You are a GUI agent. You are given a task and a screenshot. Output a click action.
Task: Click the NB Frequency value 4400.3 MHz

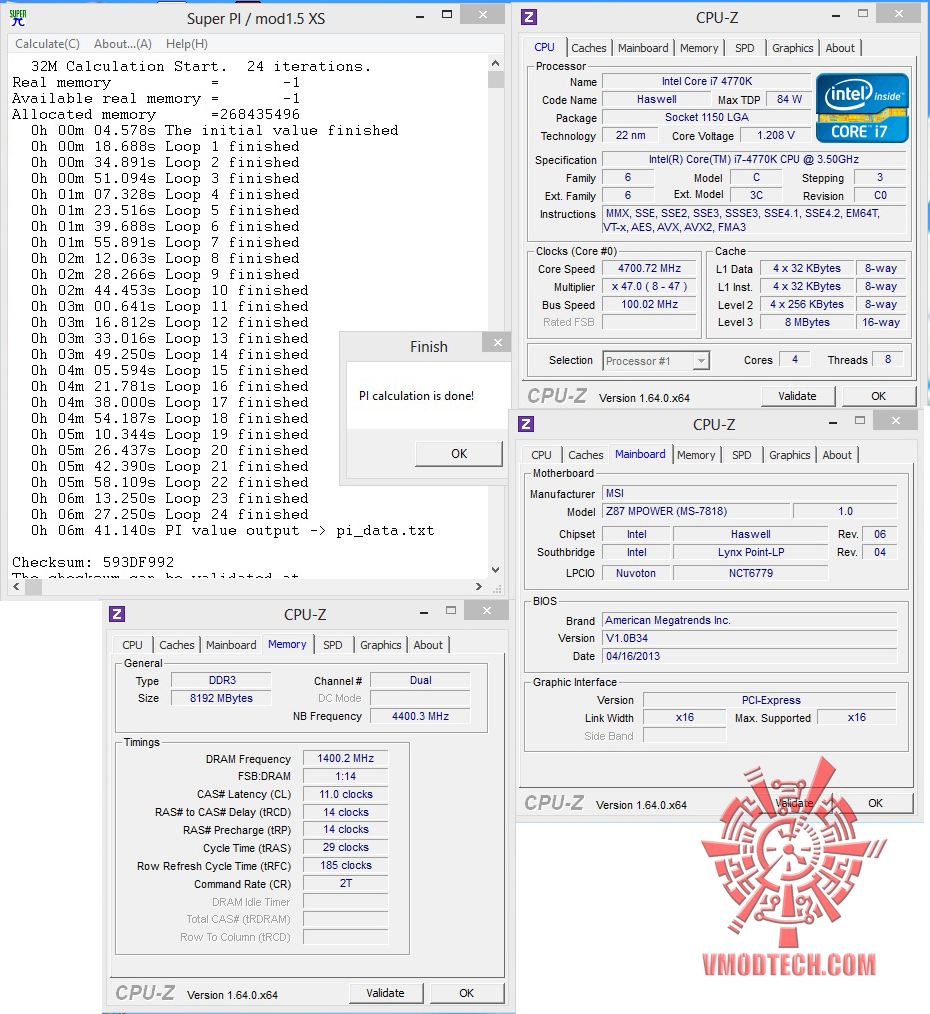point(420,716)
